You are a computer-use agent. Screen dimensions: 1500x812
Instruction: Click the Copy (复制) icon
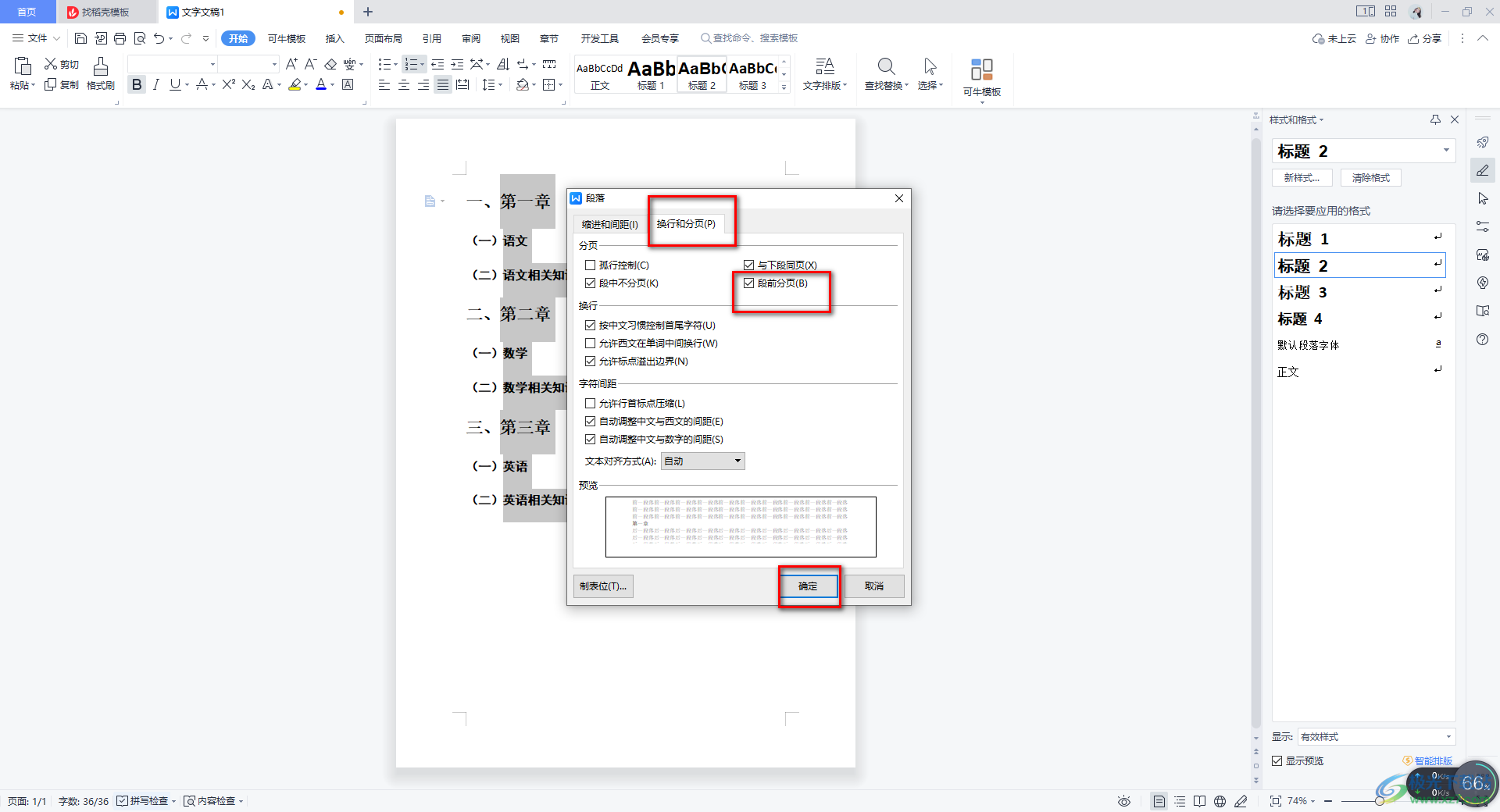click(x=51, y=84)
